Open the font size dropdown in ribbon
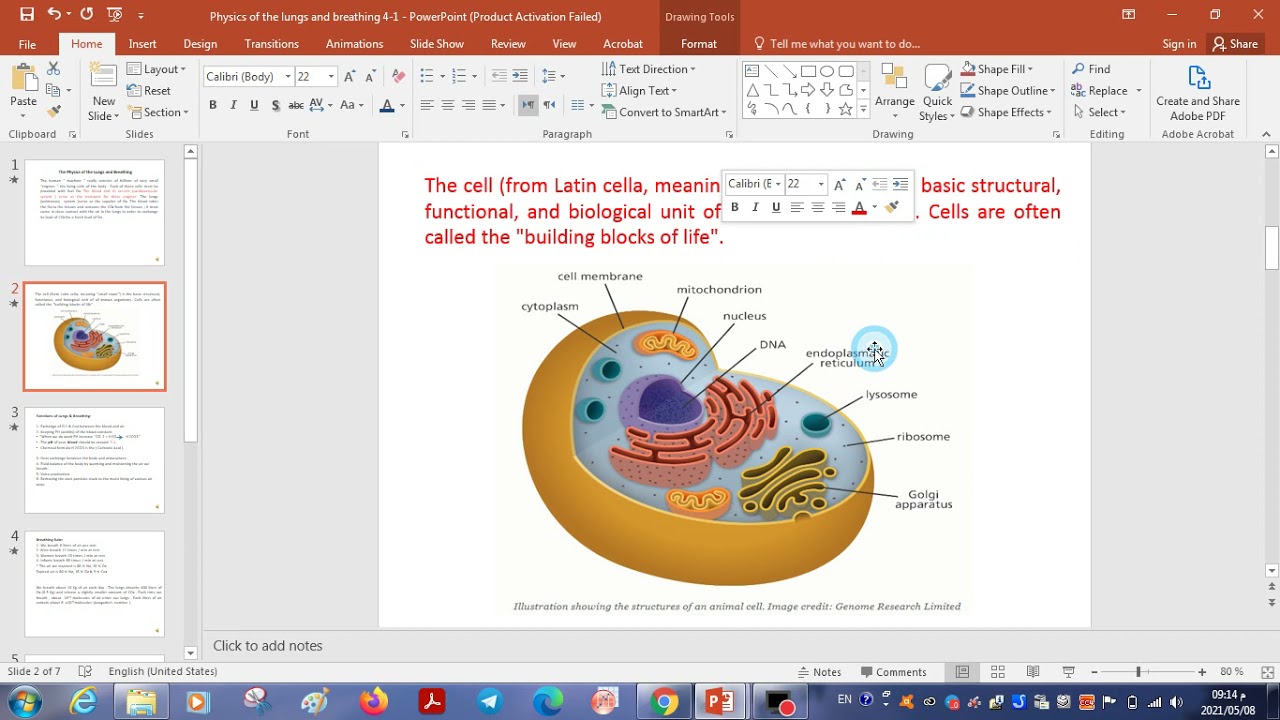1280x720 pixels. (x=331, y=77)
